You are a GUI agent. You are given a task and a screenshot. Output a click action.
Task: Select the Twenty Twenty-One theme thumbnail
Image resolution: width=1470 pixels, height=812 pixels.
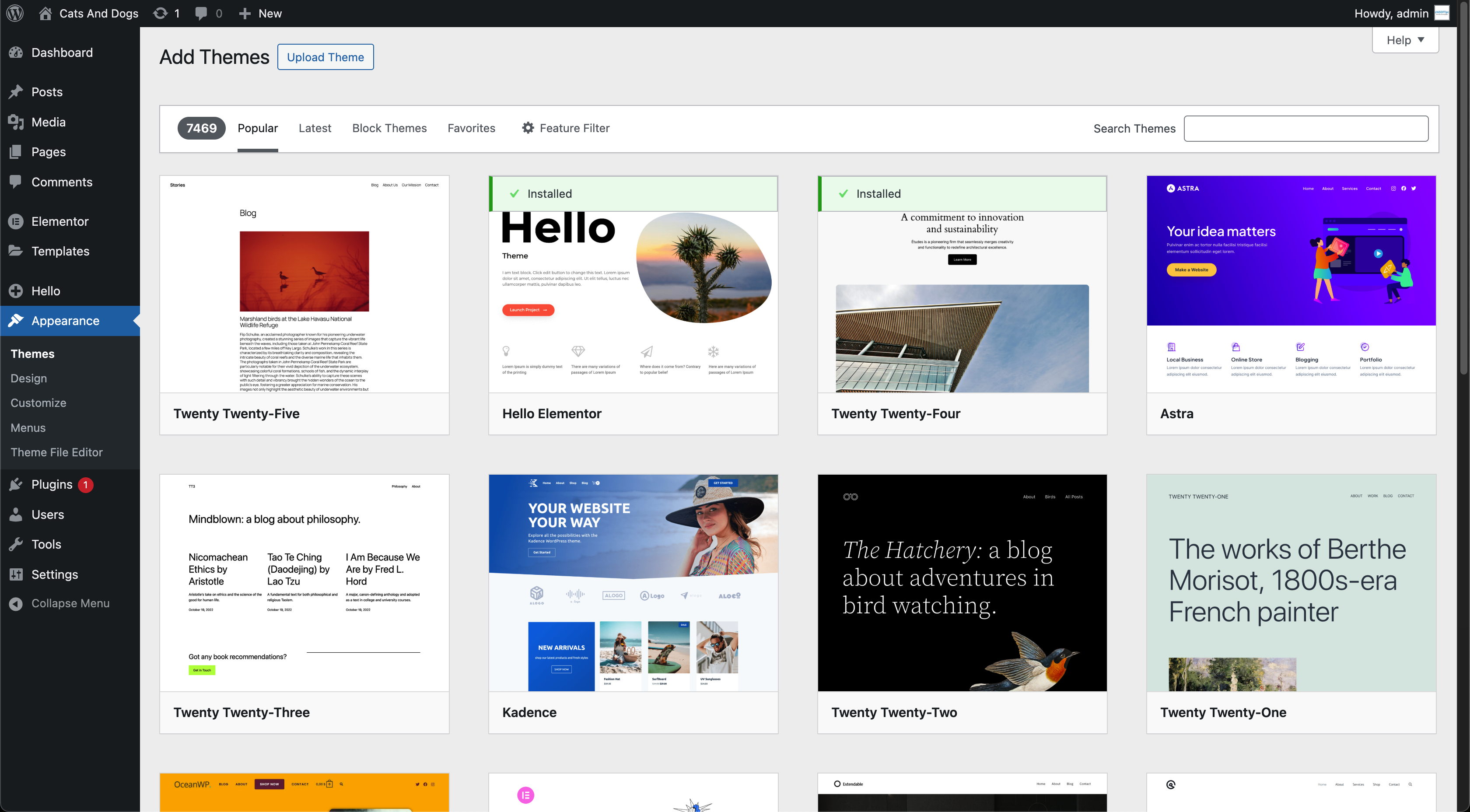point(1291,583)
